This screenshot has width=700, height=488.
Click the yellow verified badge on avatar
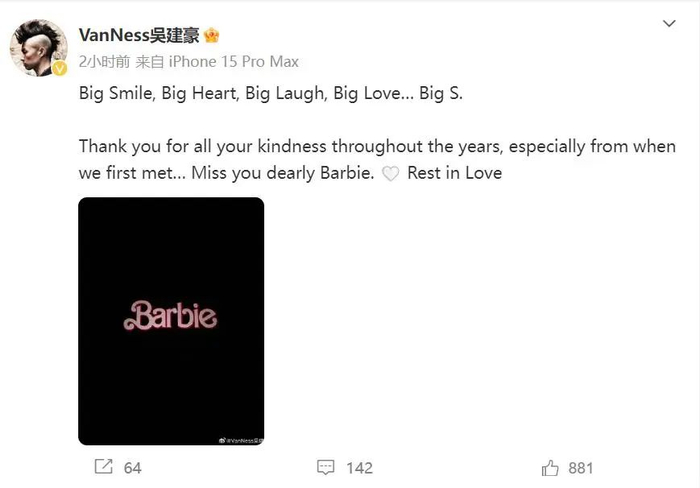click(59, 69)
